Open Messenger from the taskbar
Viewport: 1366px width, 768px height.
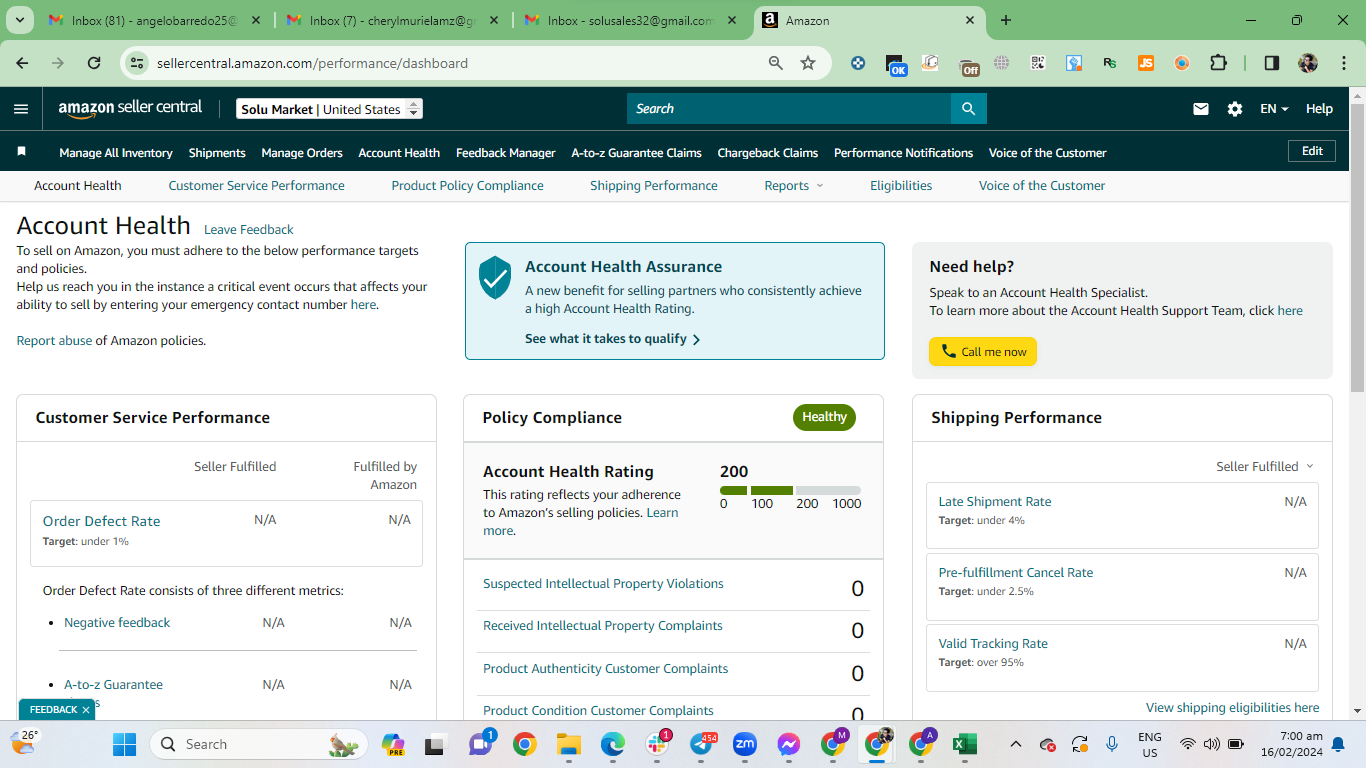point(789,744)
